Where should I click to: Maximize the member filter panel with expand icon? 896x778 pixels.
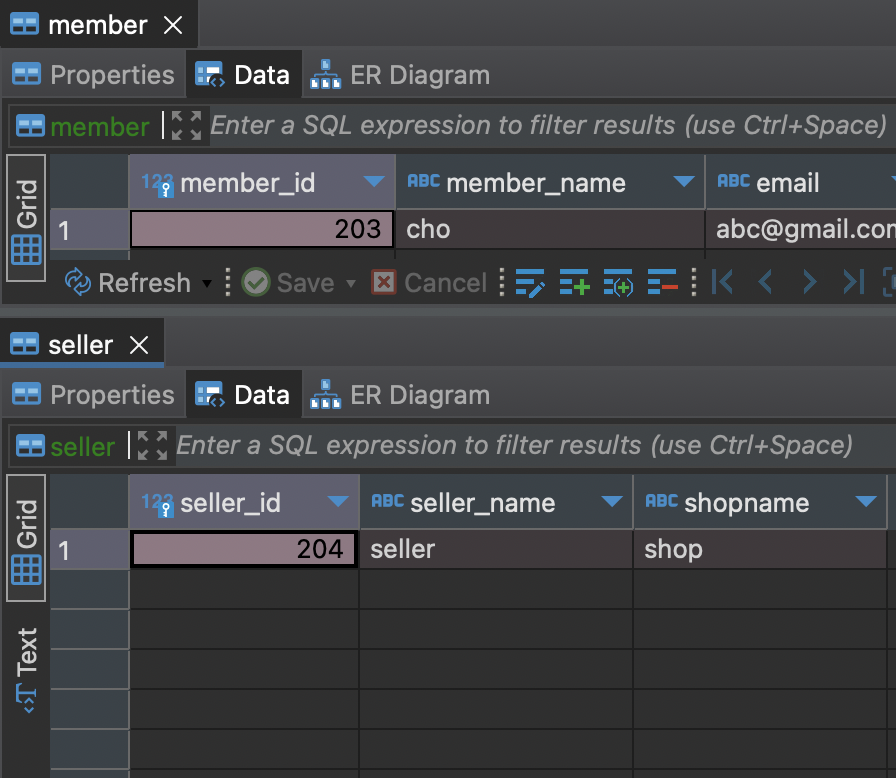tap(186, 126)
